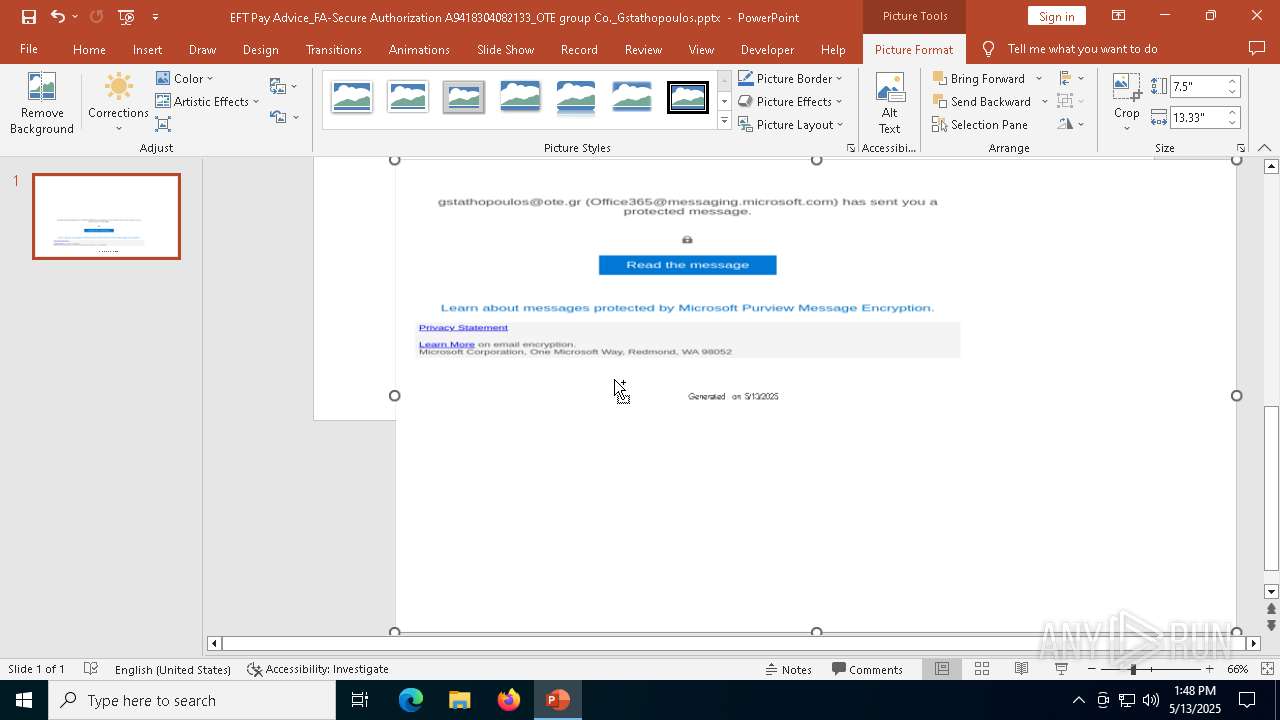The height and width of the screenshot is (720, 1280).
Task: Click the Remove Background tool
Action: [x=41, y=103]
